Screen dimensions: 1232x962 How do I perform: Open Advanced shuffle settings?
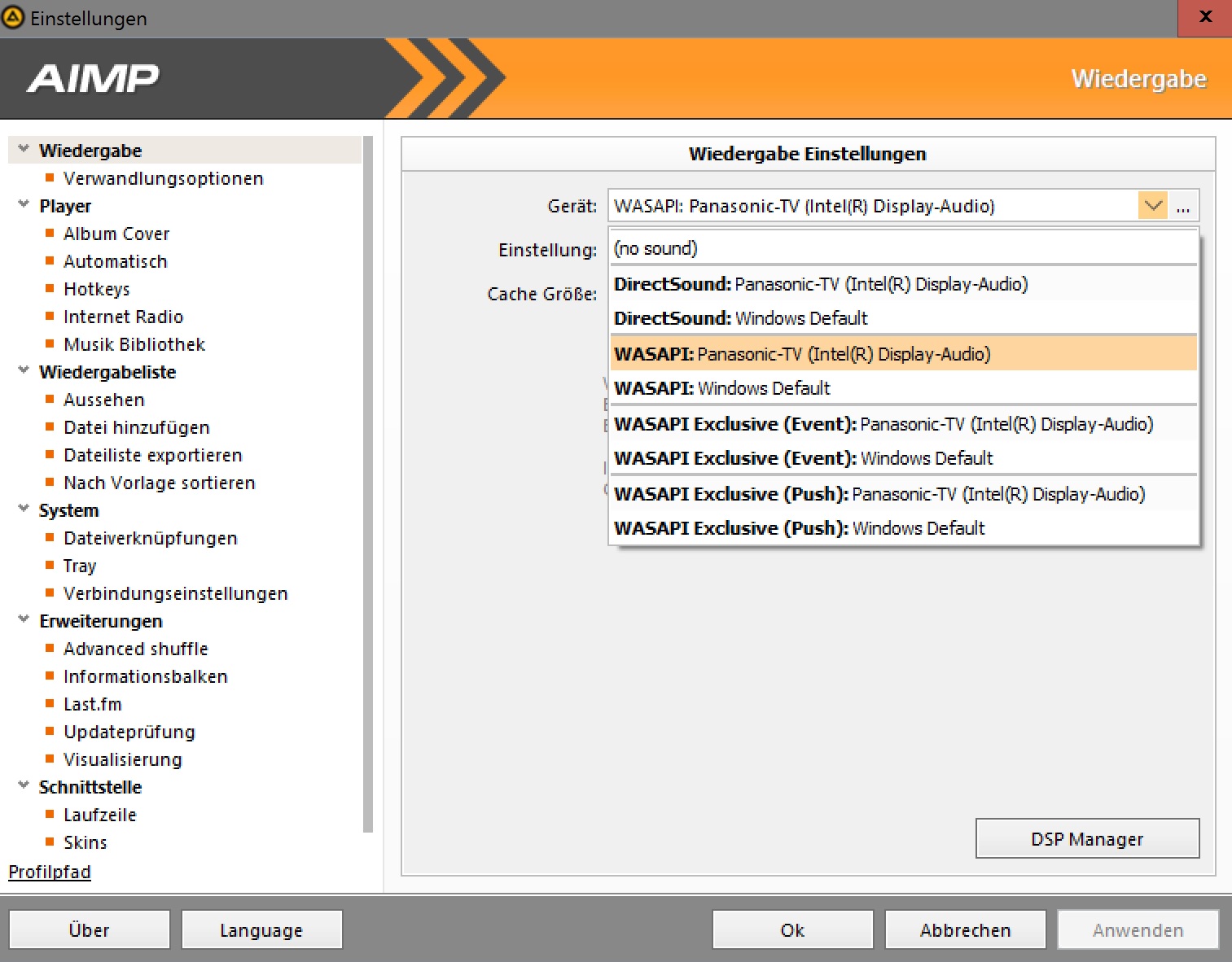(136, 649)
